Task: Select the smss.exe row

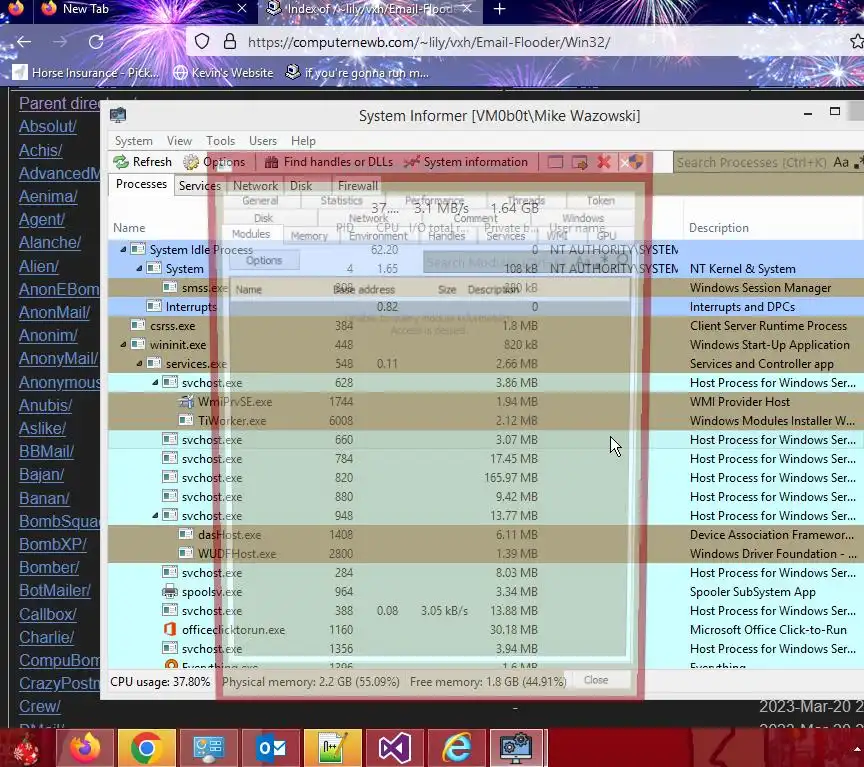Action: click(486, 288)
